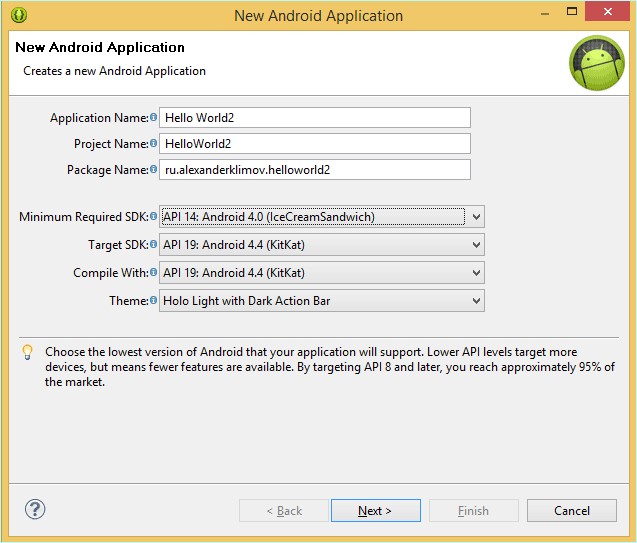Open the Target SDK dropdown
Image resolution: width=637 pixels, height=543 pixels.
(321, 244)
